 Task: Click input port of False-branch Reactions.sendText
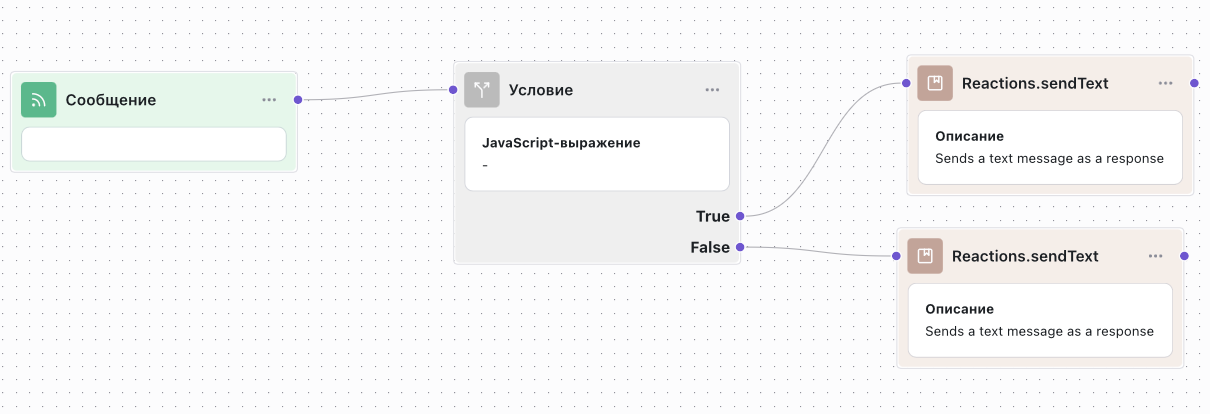point(896,256)
